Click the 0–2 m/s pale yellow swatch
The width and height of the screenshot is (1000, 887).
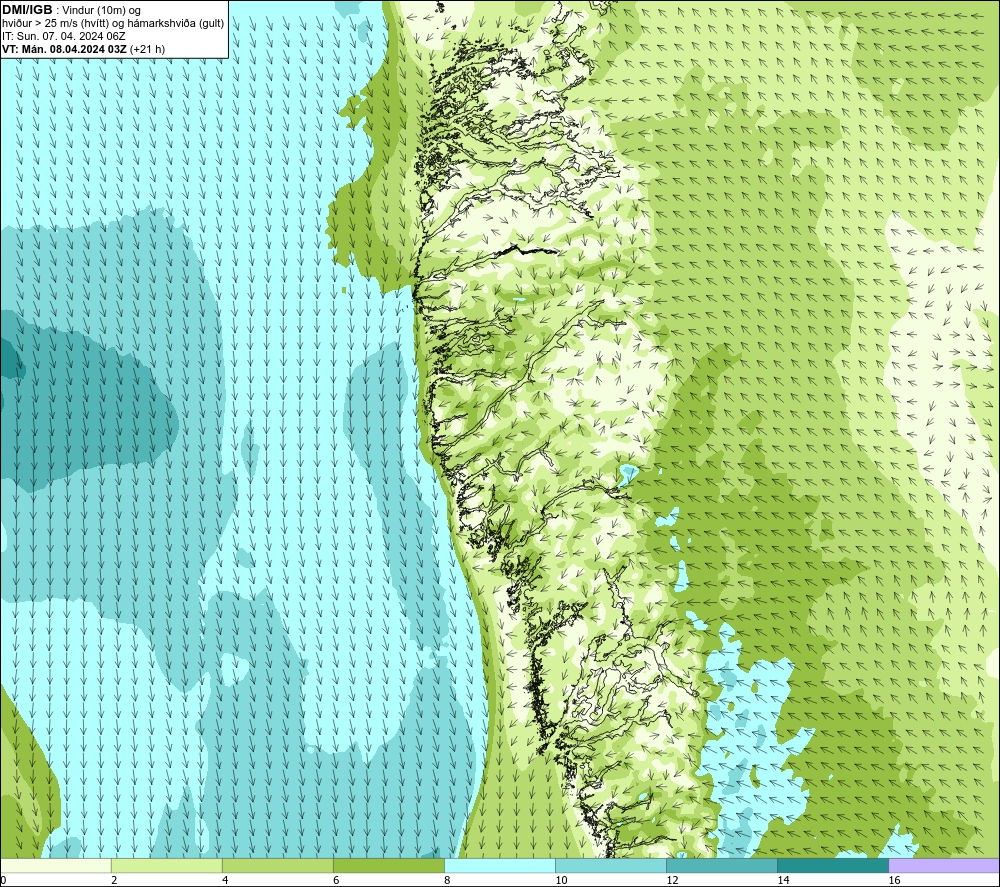56,866
